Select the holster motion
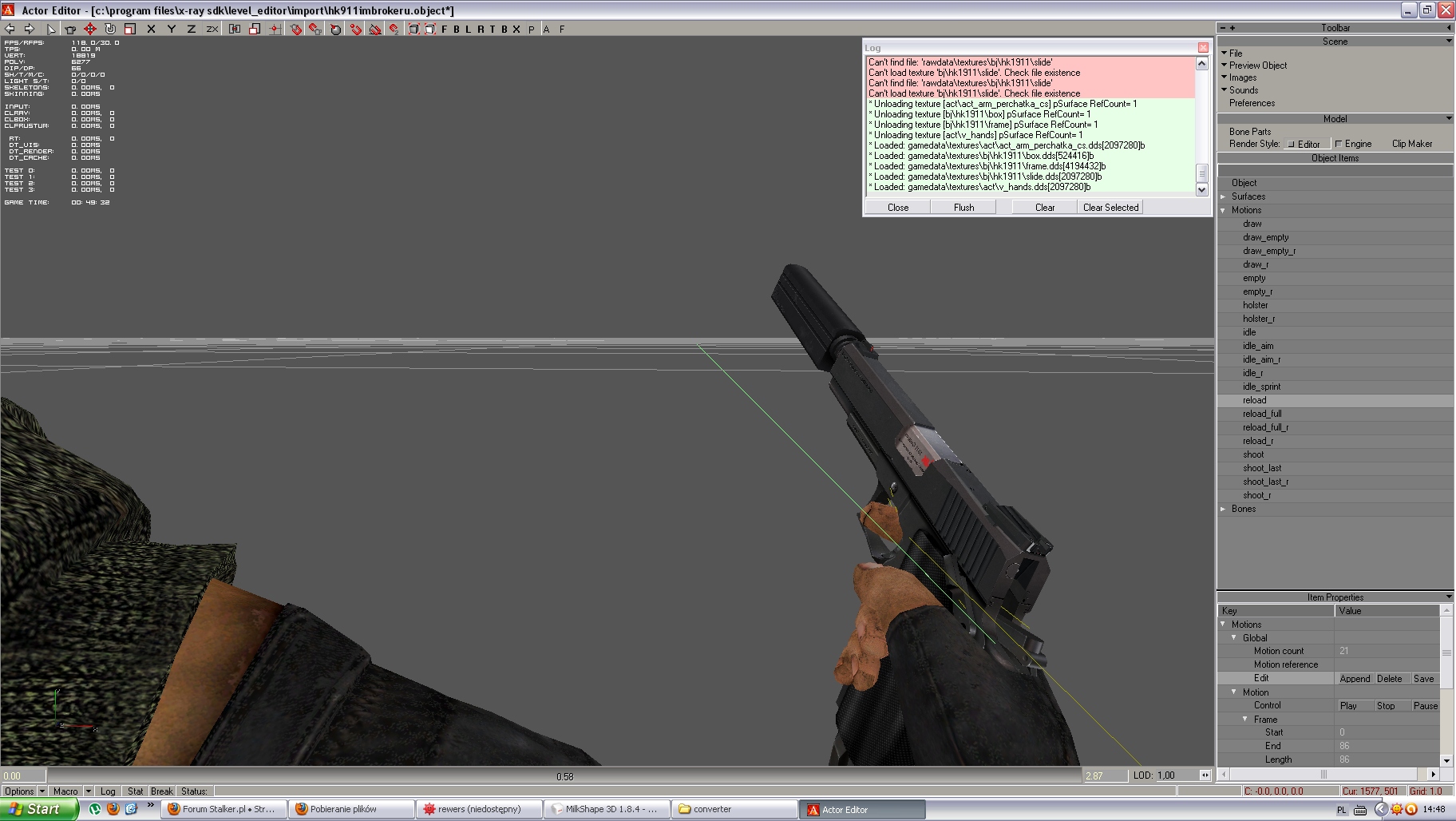 (1255, 305)
